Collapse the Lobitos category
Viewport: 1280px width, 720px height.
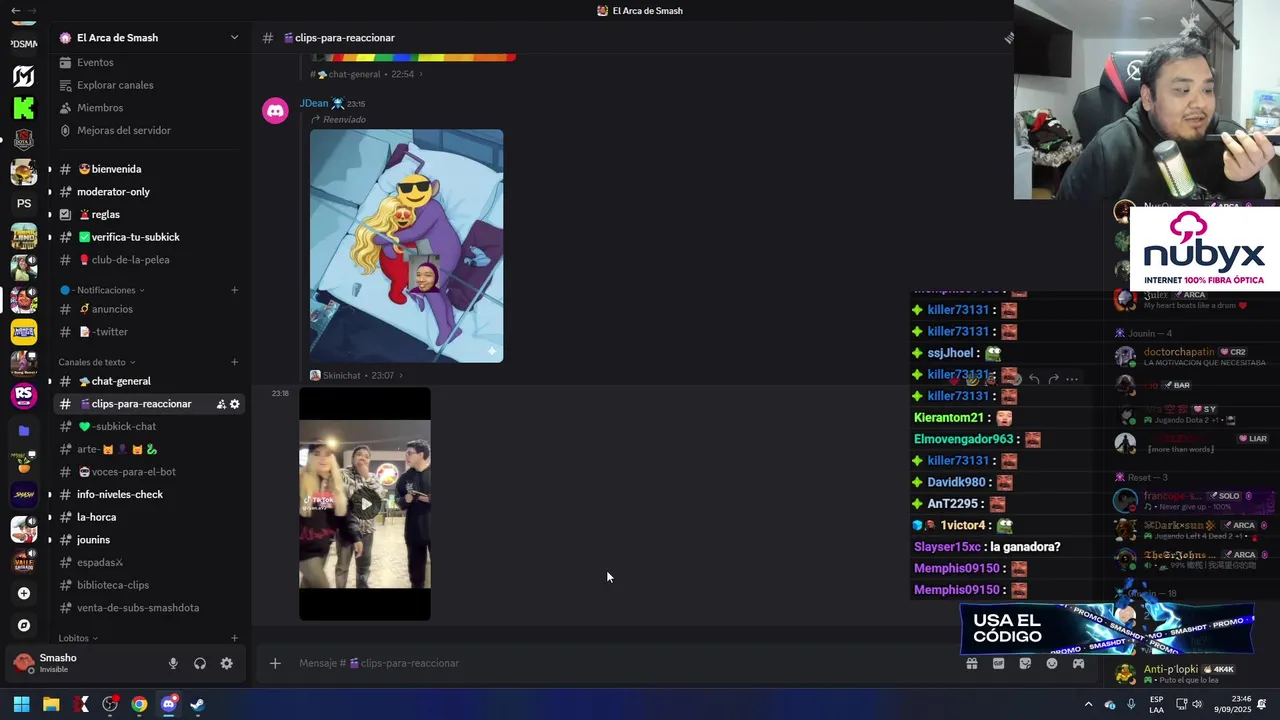click(x=78, y=638)
